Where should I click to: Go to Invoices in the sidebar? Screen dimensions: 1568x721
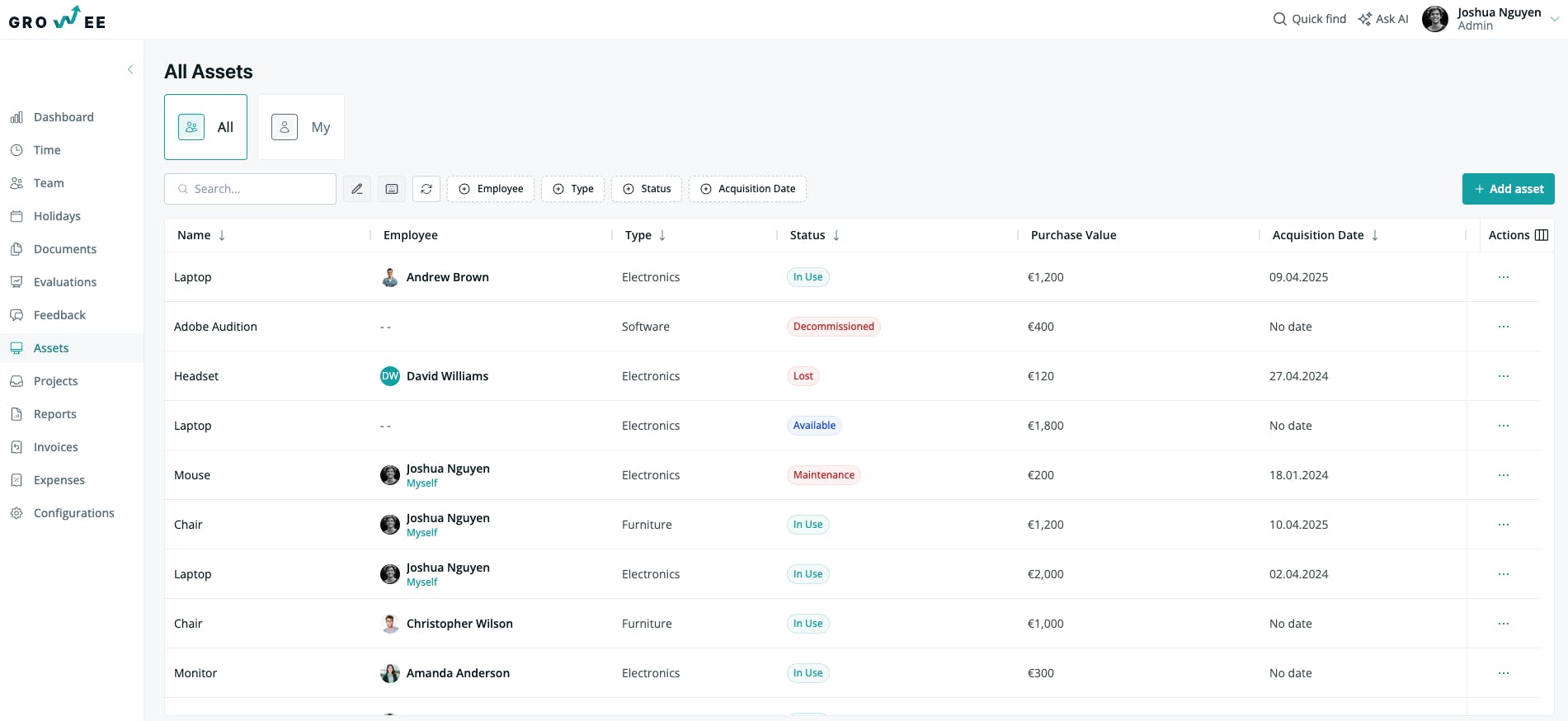[x=56, y=447]
